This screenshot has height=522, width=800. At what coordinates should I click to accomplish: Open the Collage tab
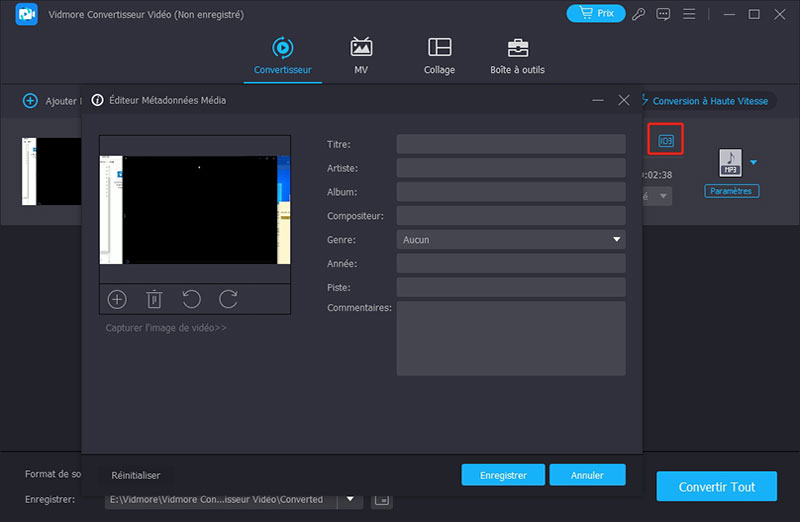[x=439, y=56]
